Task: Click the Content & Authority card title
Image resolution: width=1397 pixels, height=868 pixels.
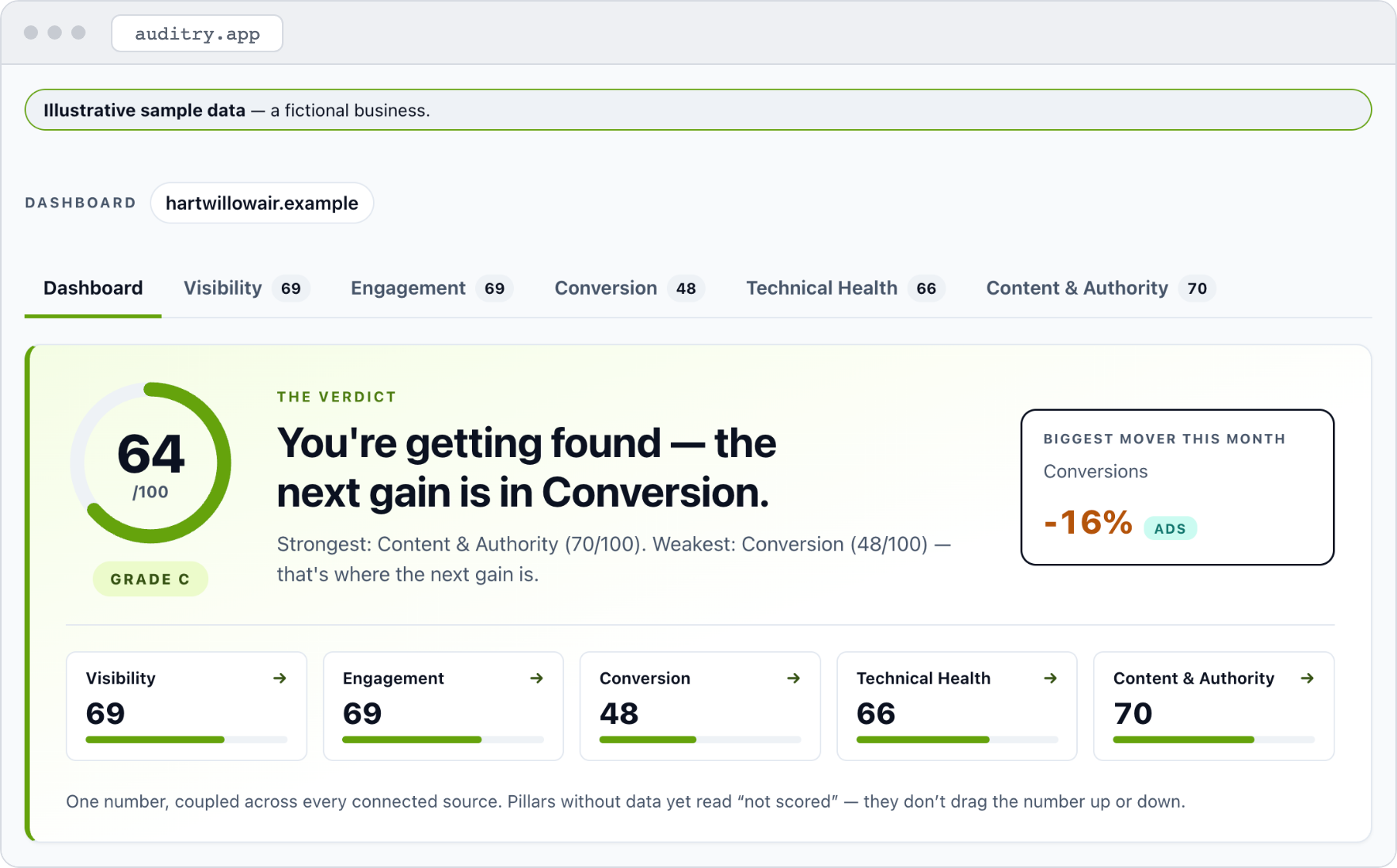Action: [x=1193, y=679]
